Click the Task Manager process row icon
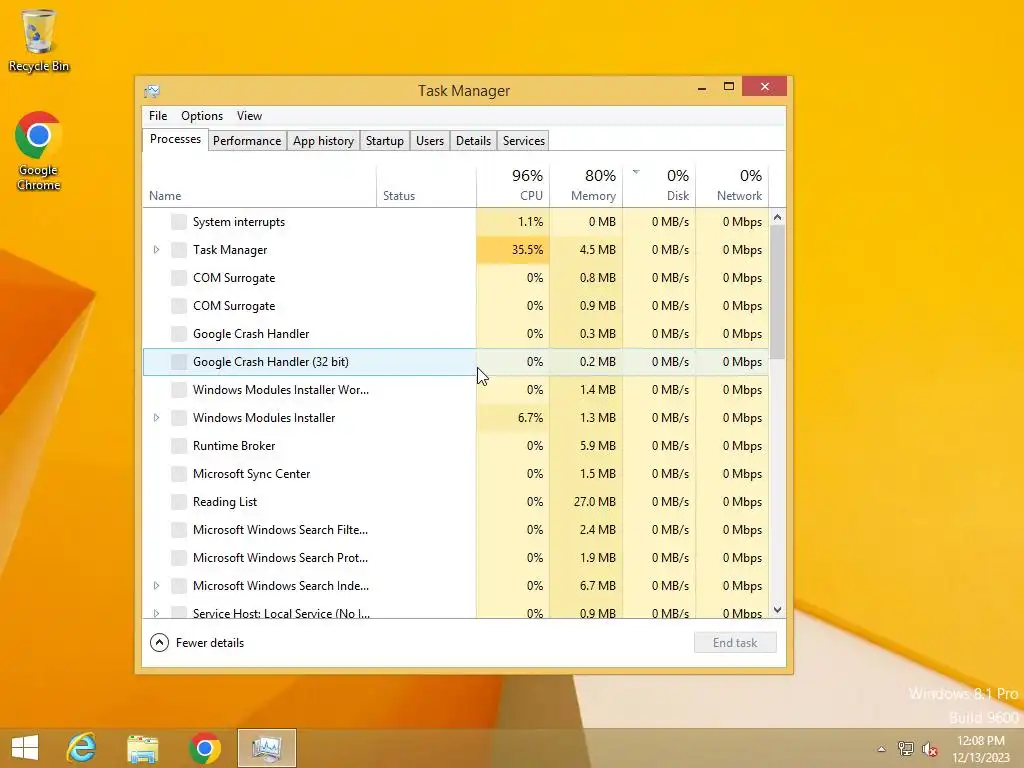The height and width of the screenshot is (768, 1024). pyautogui.click(x=179, y=250)
